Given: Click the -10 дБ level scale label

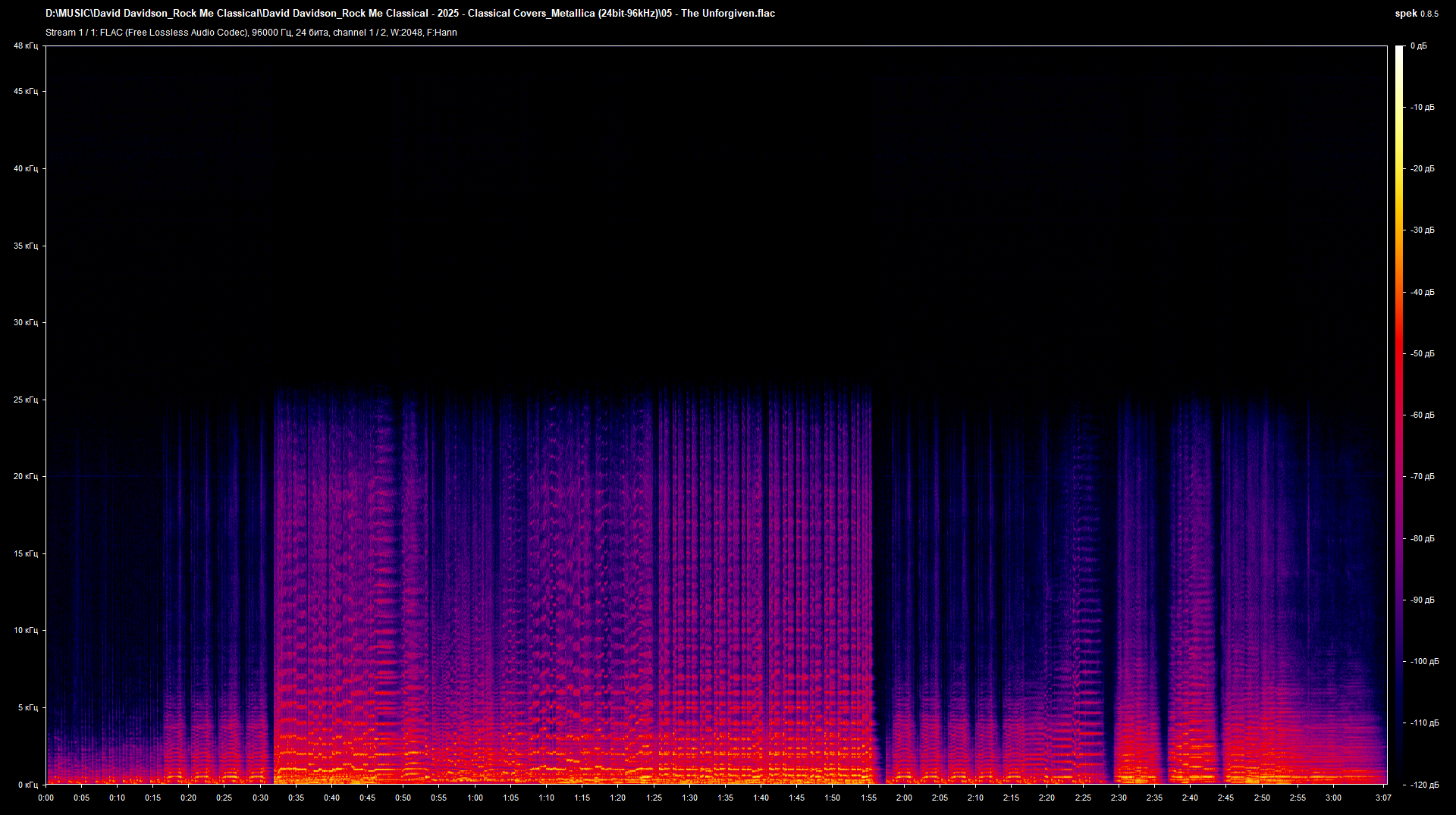Looking at the screenshot, I should [1422, 108].
